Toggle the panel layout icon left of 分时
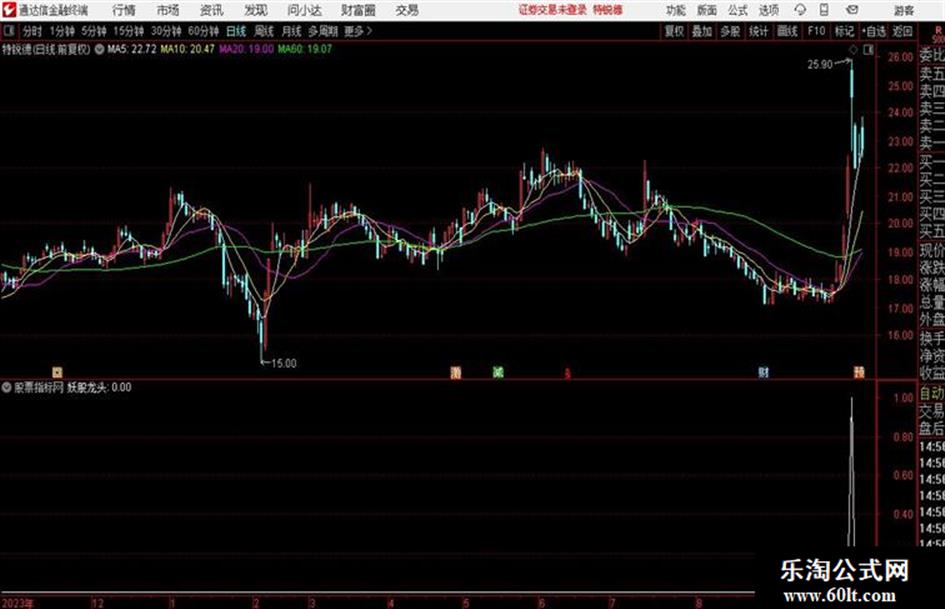 coord(8,31)
